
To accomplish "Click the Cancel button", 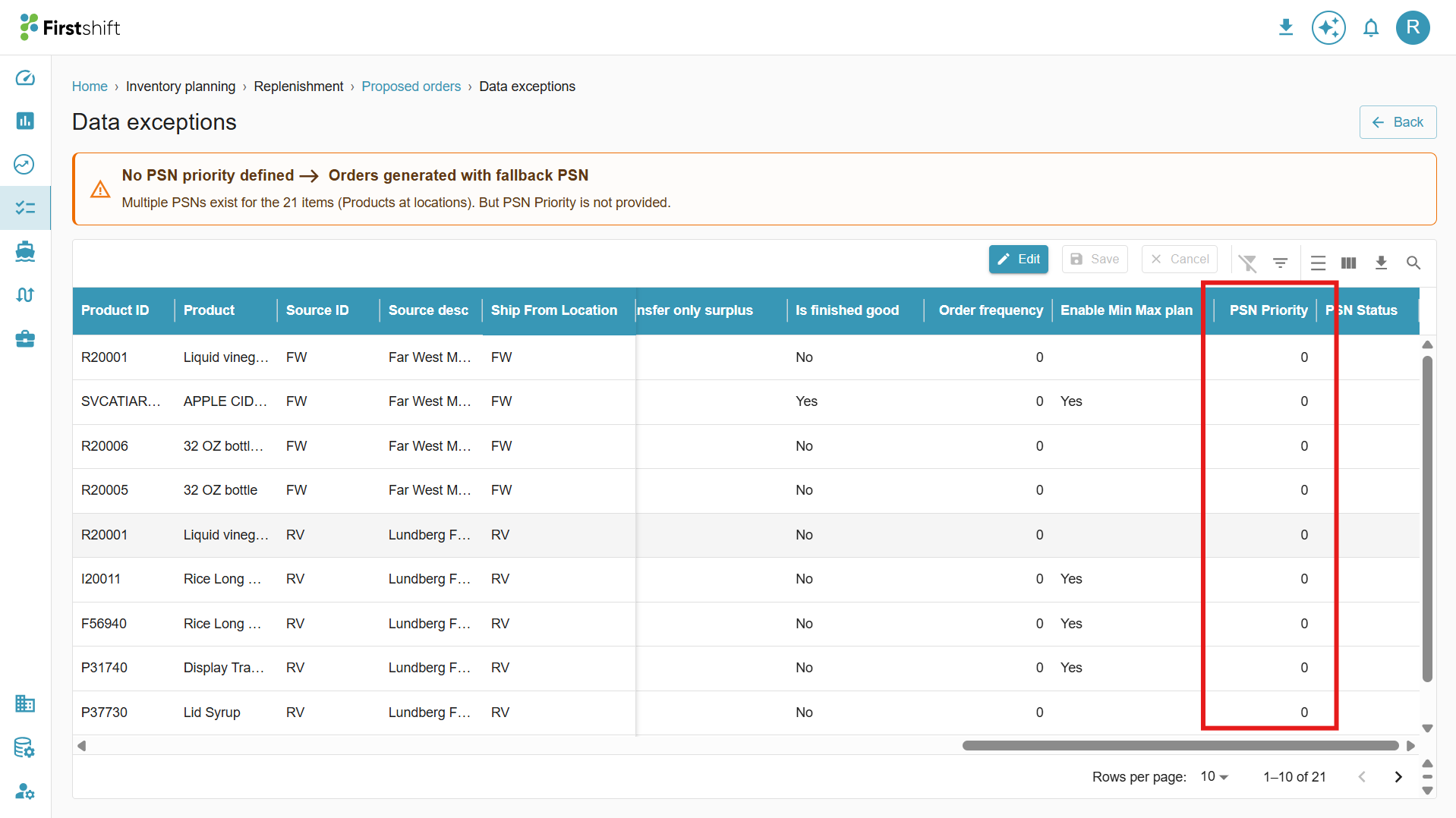I will coord(1180,259).
